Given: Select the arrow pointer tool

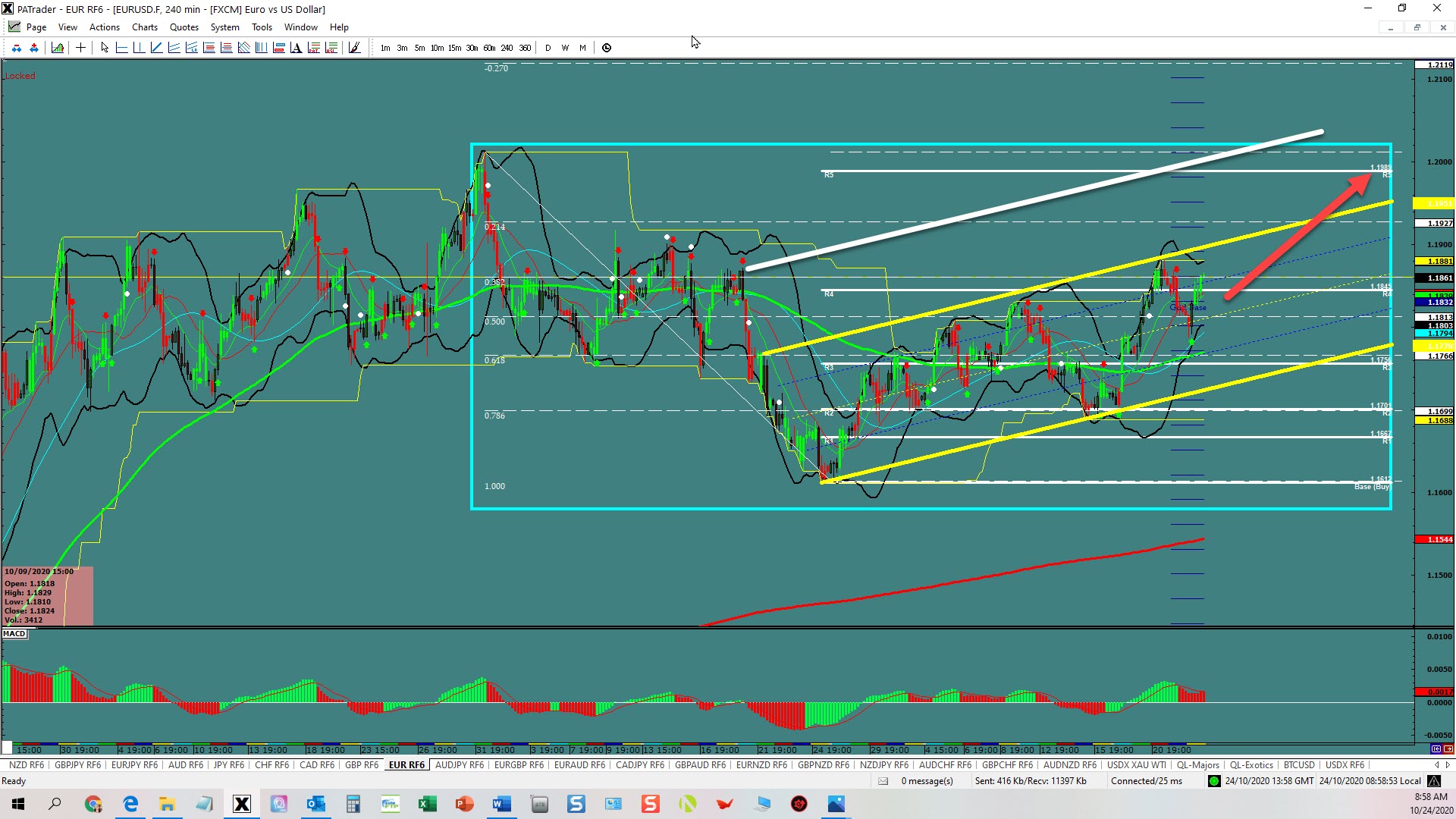Looking at the screenshot, I should (x=105, y=48).
